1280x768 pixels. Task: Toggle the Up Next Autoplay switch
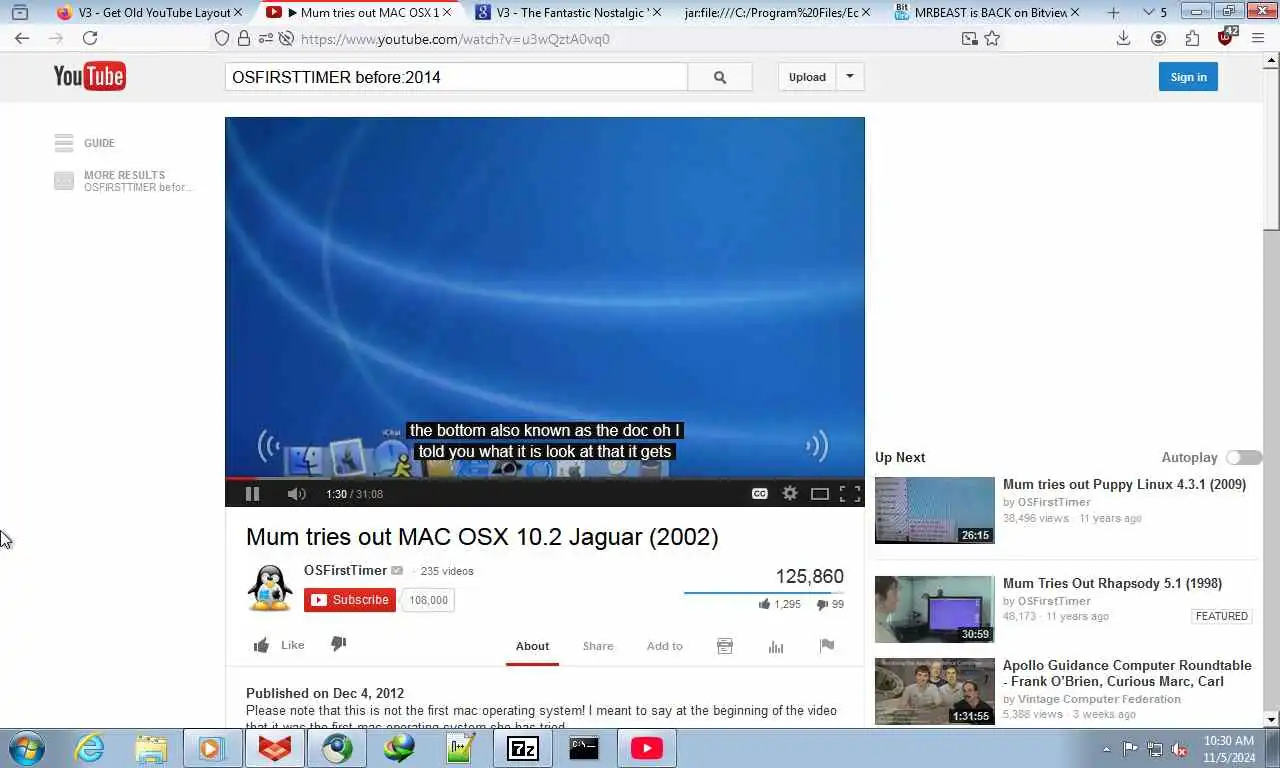(1244, 457)
